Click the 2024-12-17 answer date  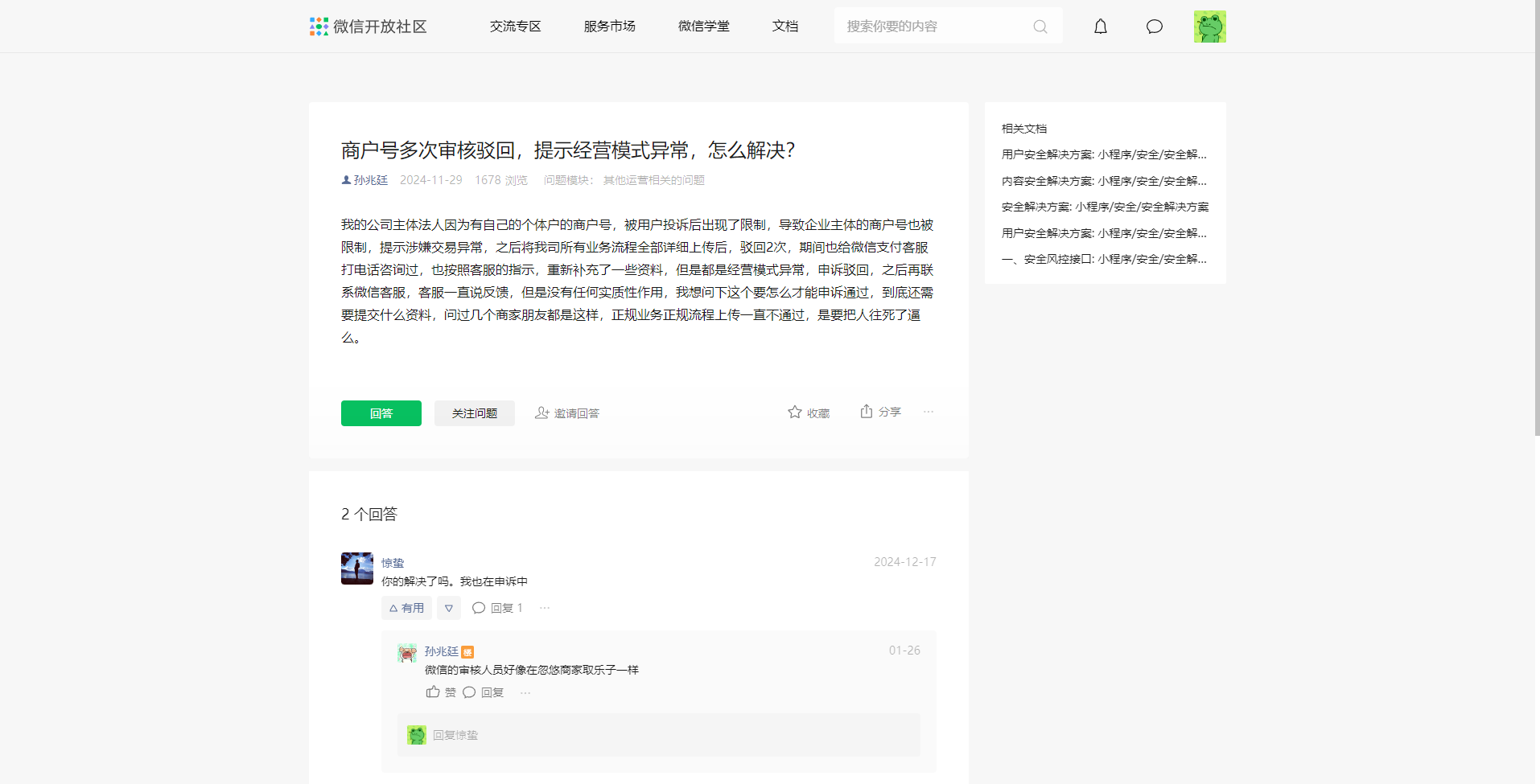point(905,562)
